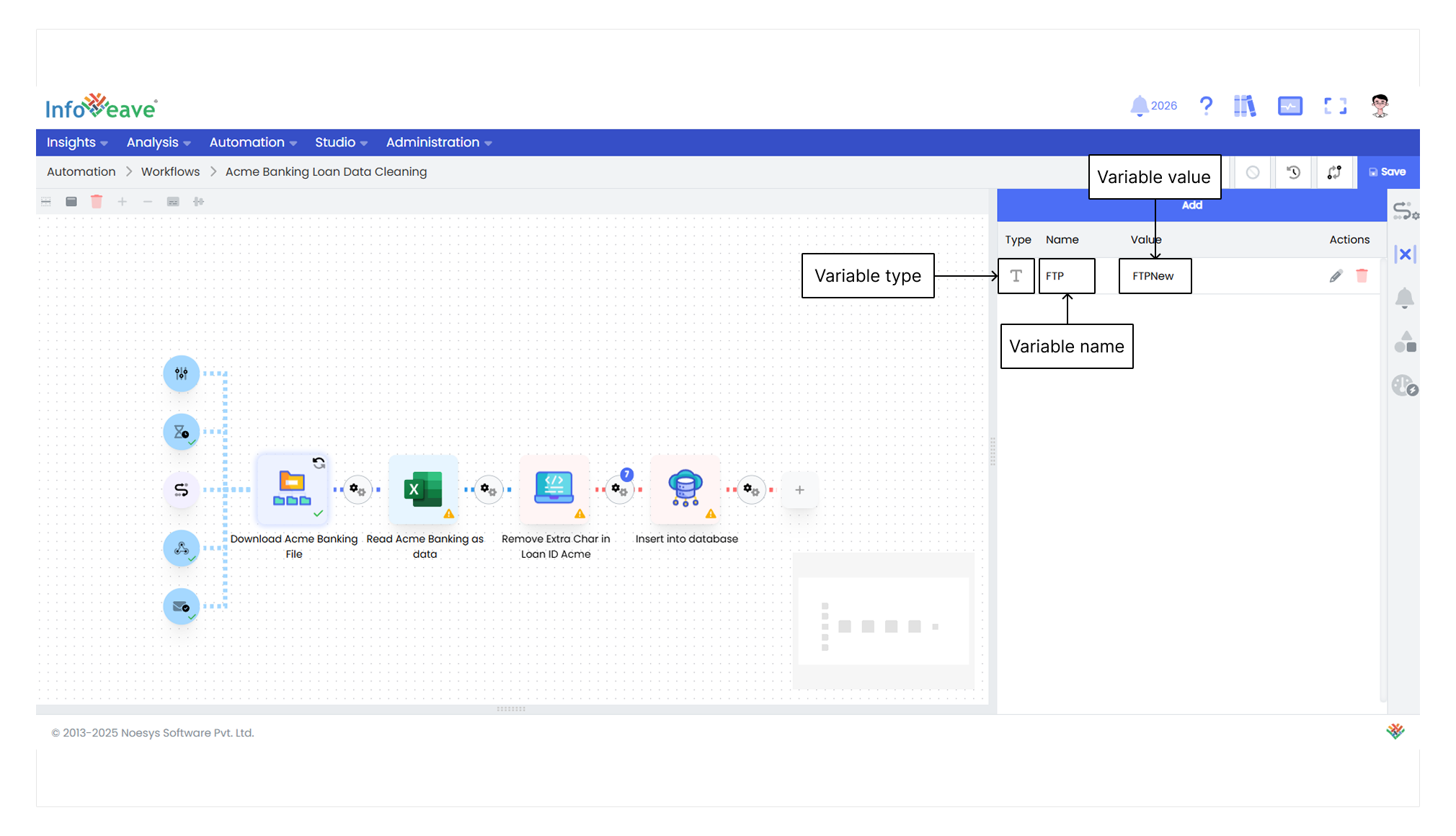
Task: Save the workflow
Action: pos(1388,172)
